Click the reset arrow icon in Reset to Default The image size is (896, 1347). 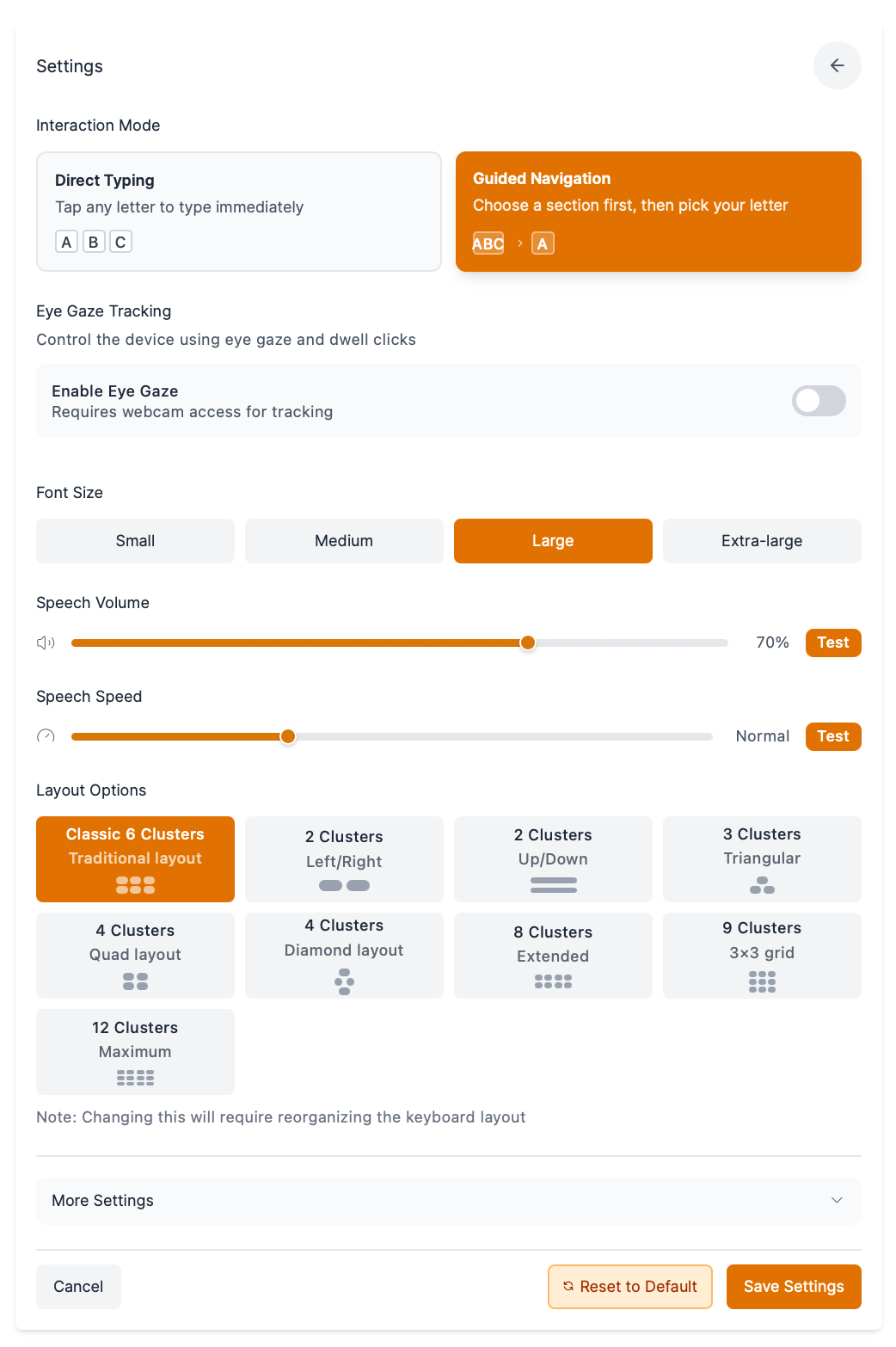coord(568,1286)
